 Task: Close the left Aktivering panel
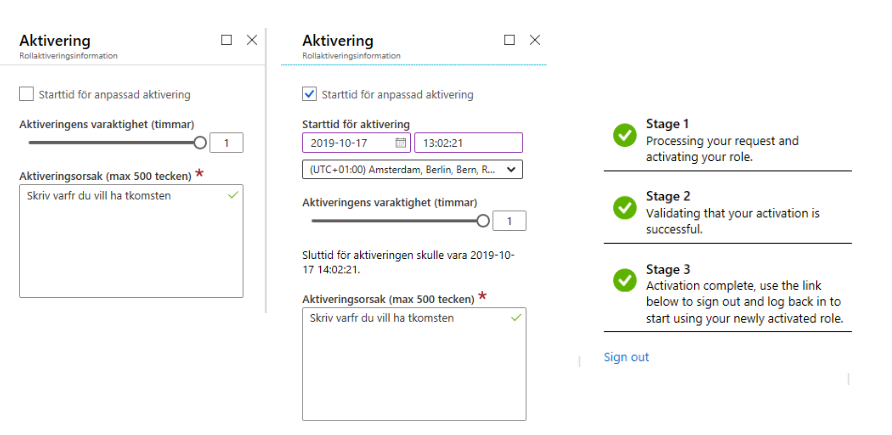coord(252,40)
